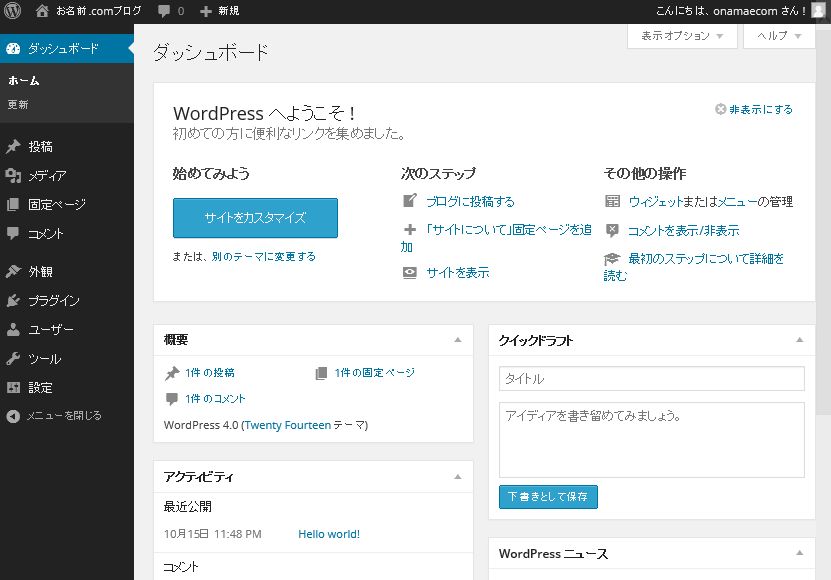Click the home icon beside お名前.comブログ

click(42, 11)
